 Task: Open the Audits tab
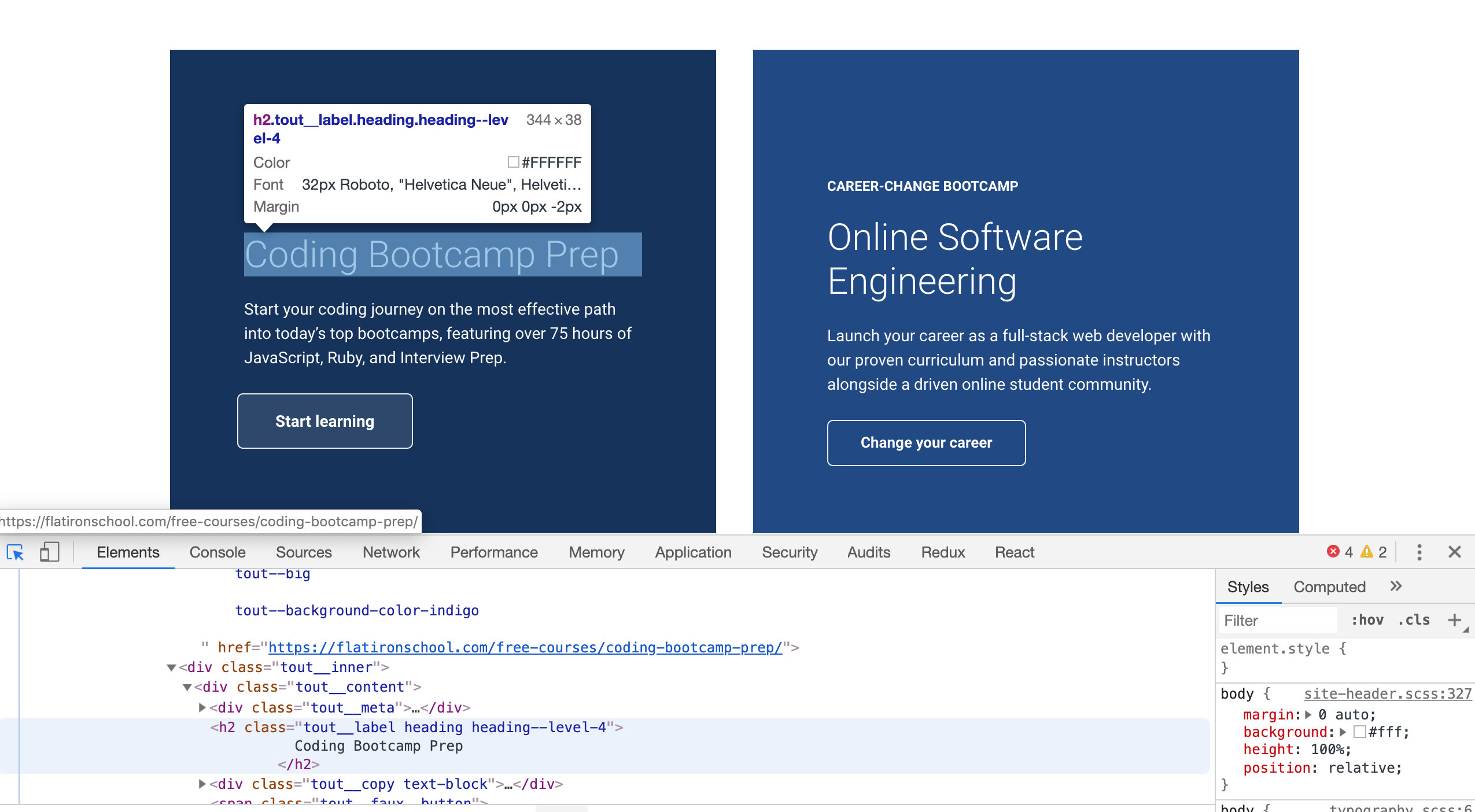click(x=869, y=552)
